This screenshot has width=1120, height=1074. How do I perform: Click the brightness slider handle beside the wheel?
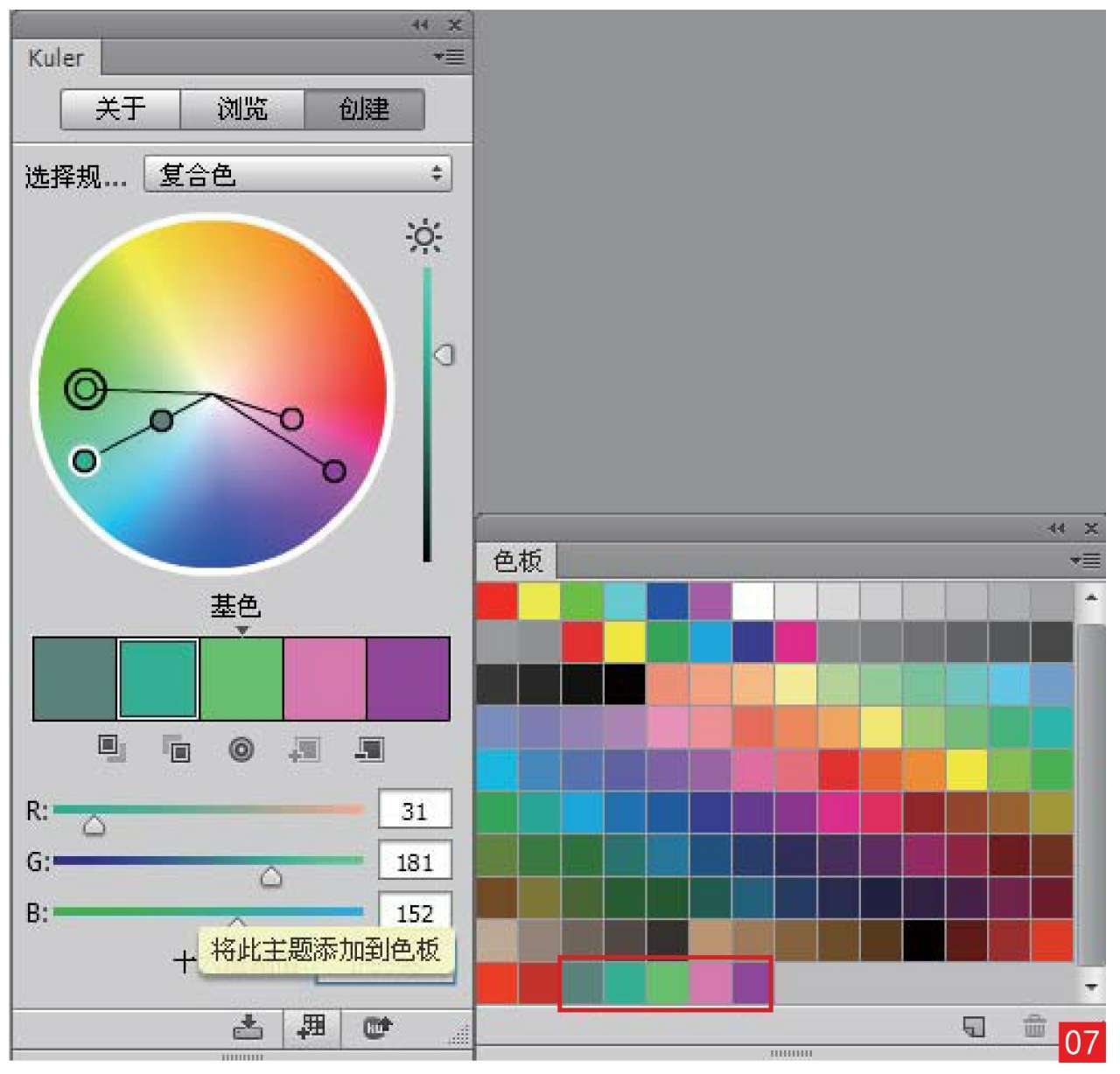[x=444, y=354]
